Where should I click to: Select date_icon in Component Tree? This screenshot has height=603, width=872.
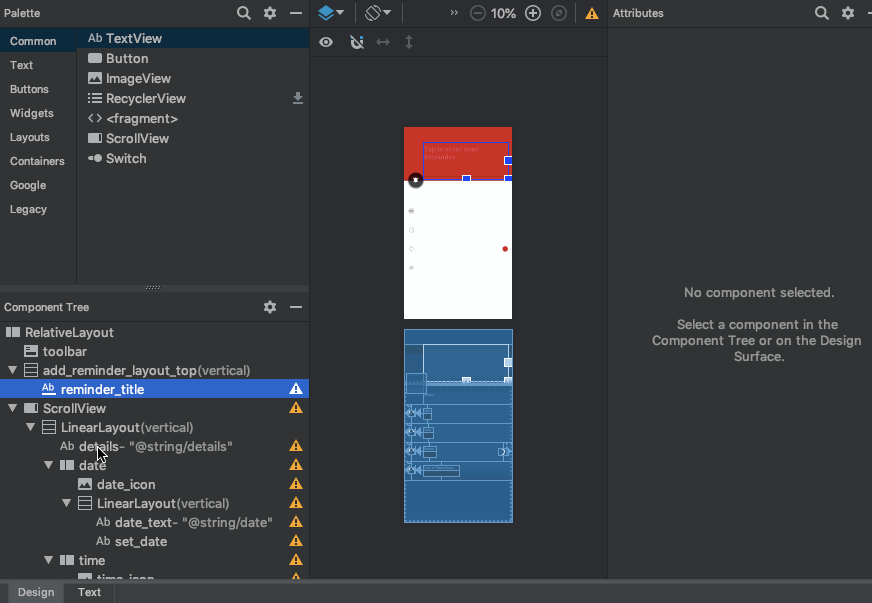[x=154, y=485]
